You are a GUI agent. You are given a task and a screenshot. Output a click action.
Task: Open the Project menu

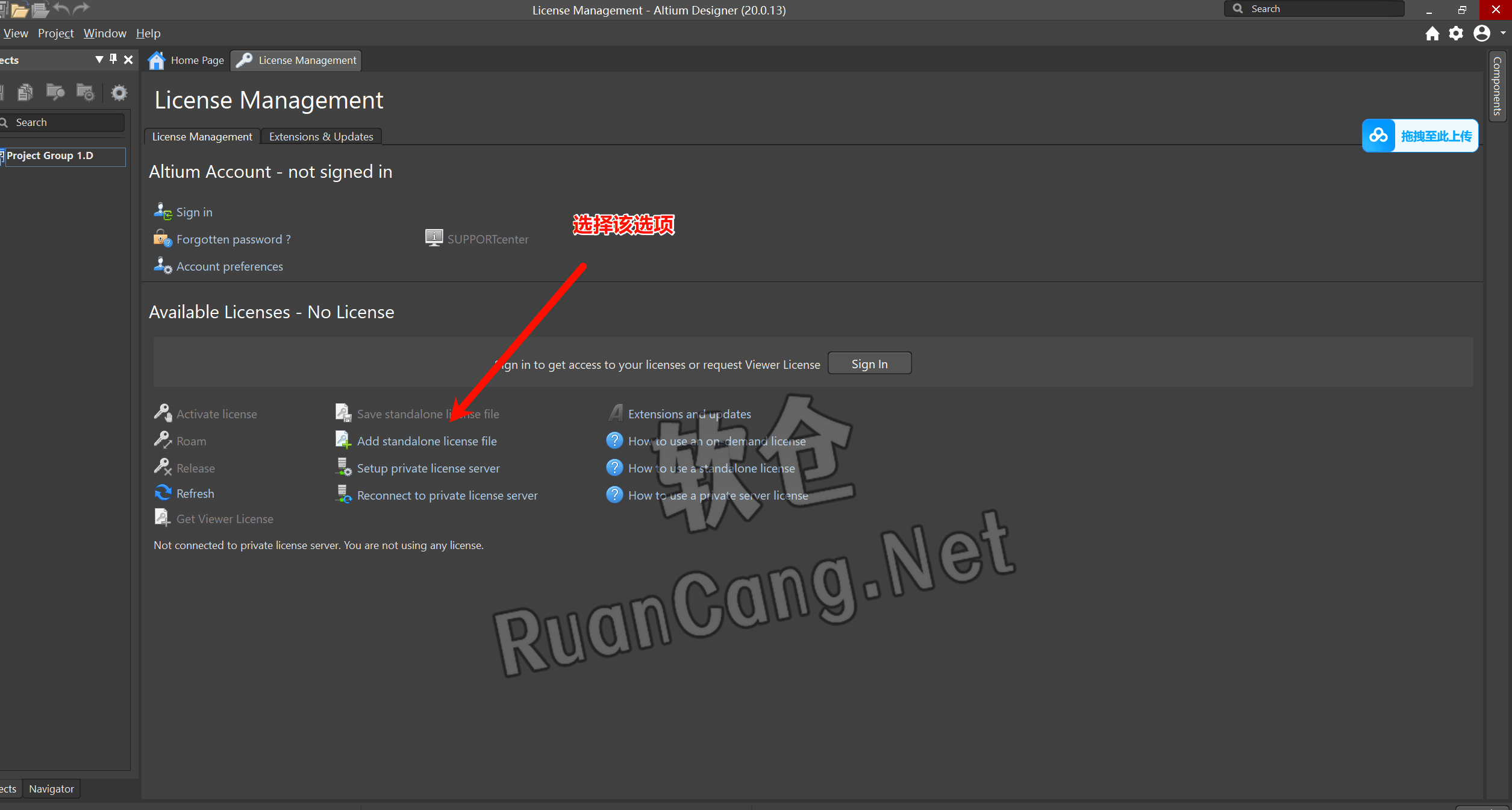click(x=55, y=33)
